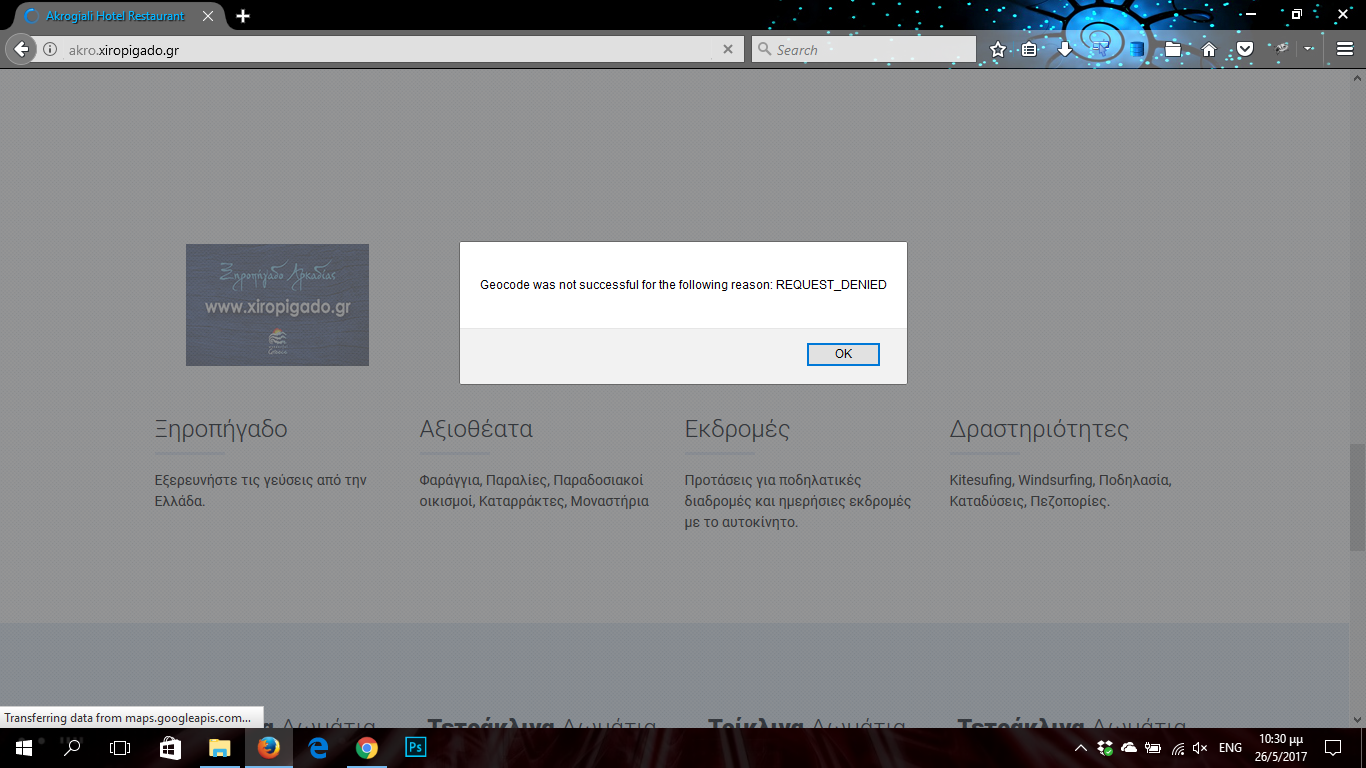The image size is (1366, 768).
Task: Open the Downloads arrow icon
Action: click(1064, 49)
